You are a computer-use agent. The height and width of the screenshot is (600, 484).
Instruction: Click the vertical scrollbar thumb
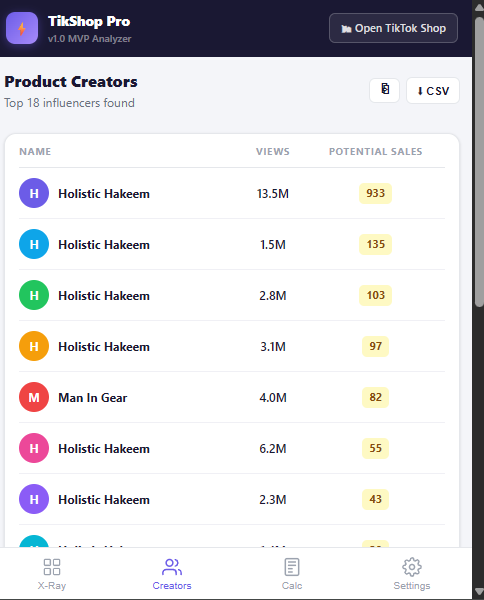coord(479,161)
